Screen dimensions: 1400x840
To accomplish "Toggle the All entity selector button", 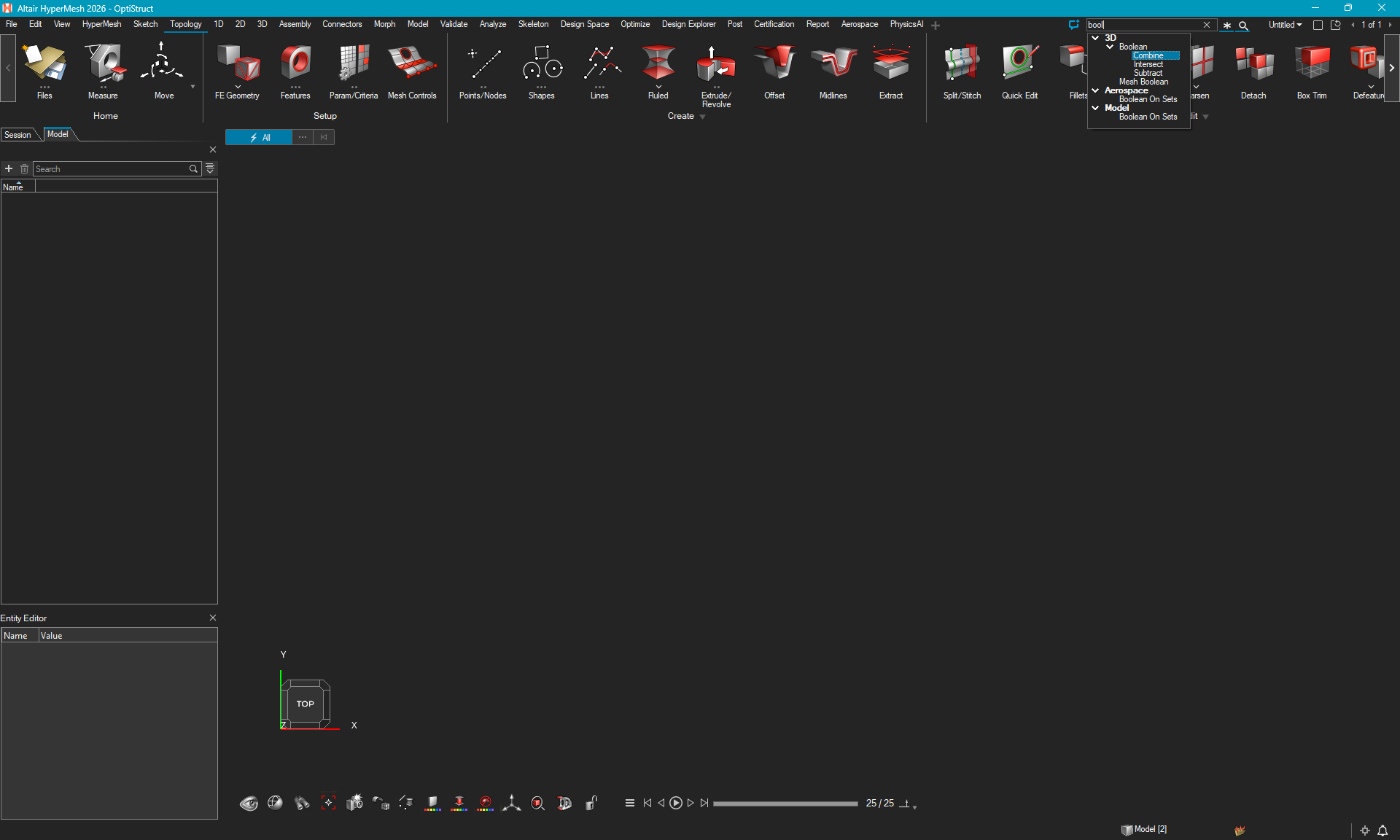I will click(x=259, y=137).
